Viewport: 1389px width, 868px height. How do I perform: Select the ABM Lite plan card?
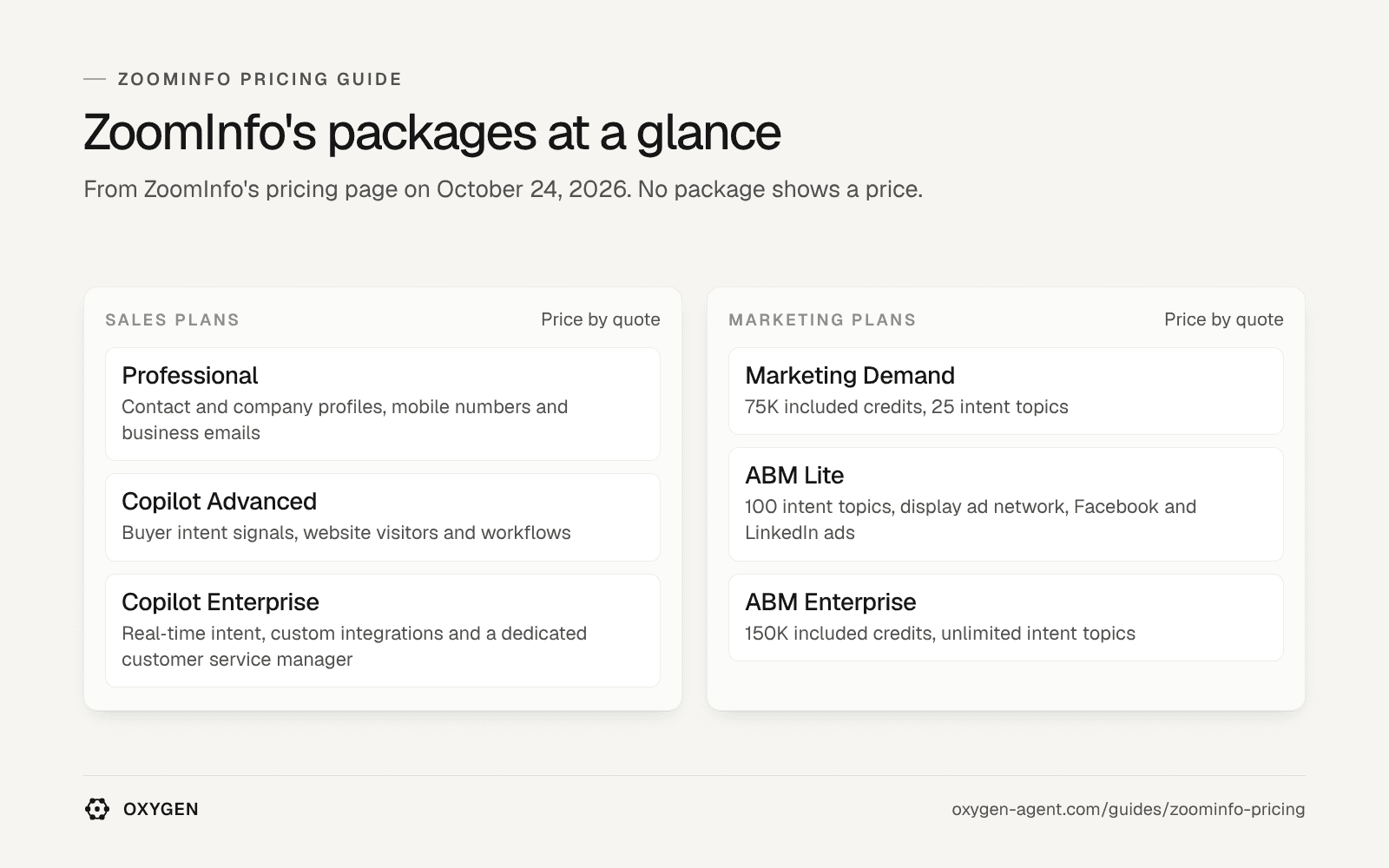(x=1006, y=504)
